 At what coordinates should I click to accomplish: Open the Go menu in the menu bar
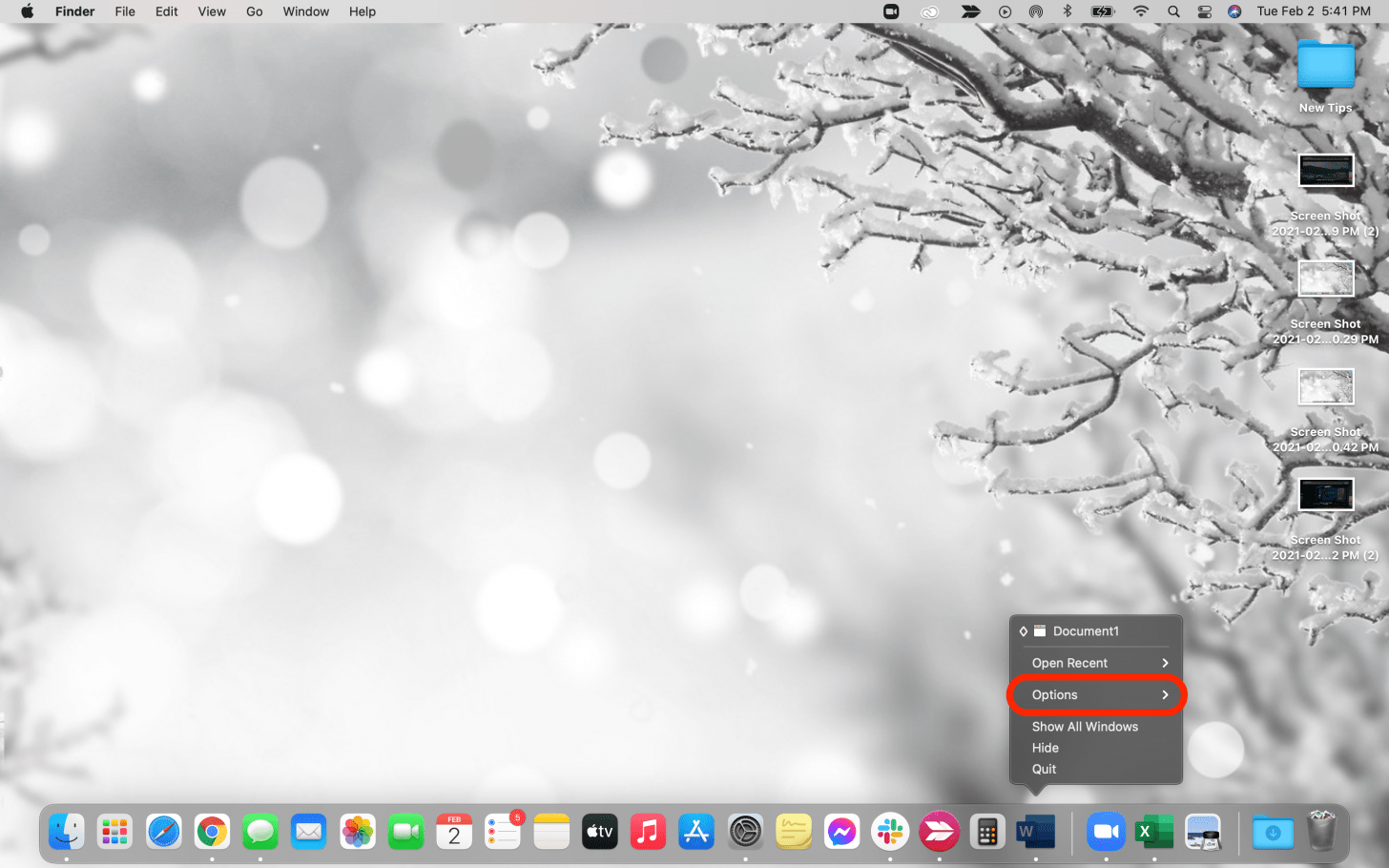click(x=254, y=11)
